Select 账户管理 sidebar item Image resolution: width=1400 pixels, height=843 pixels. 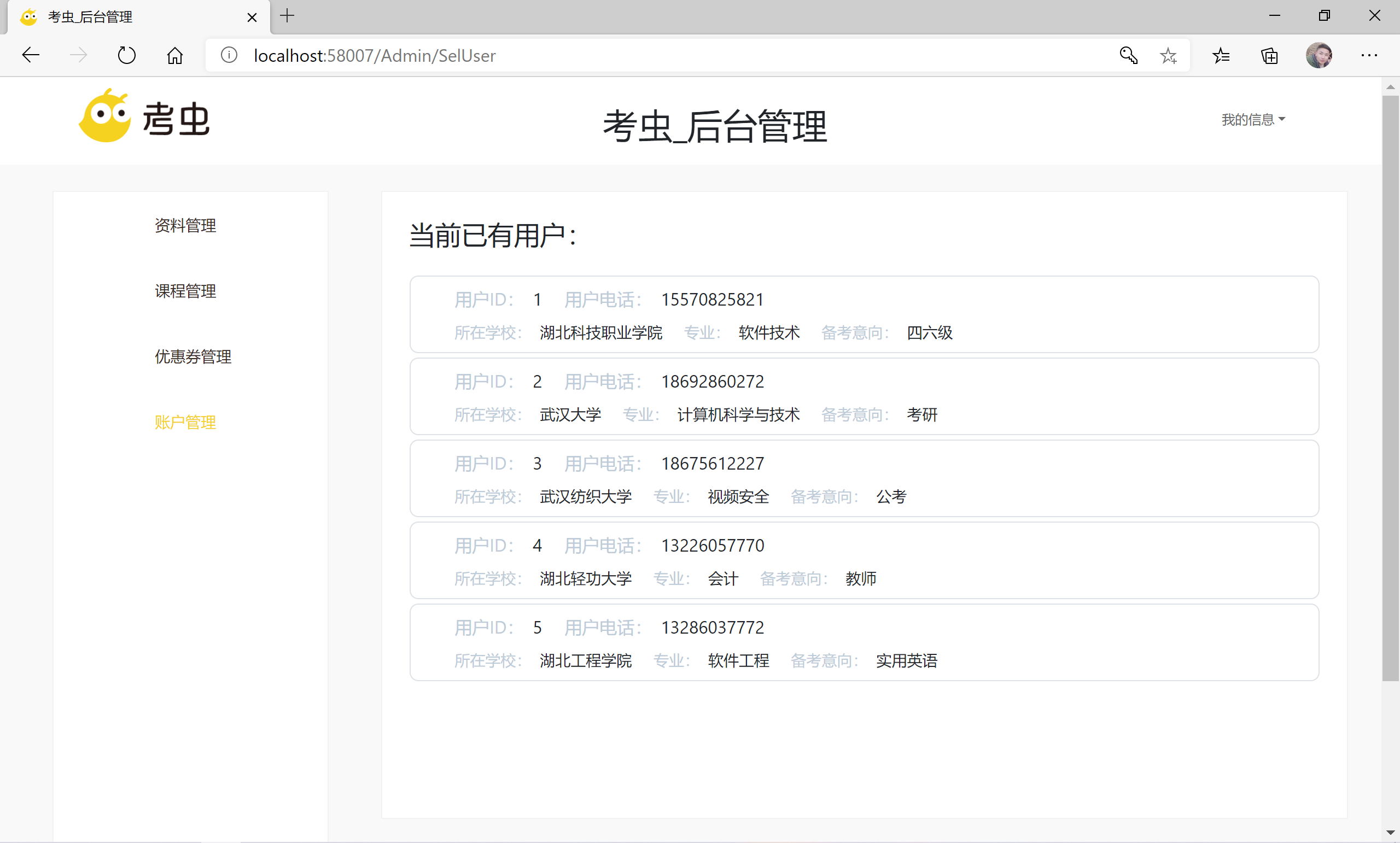[185, 422]
